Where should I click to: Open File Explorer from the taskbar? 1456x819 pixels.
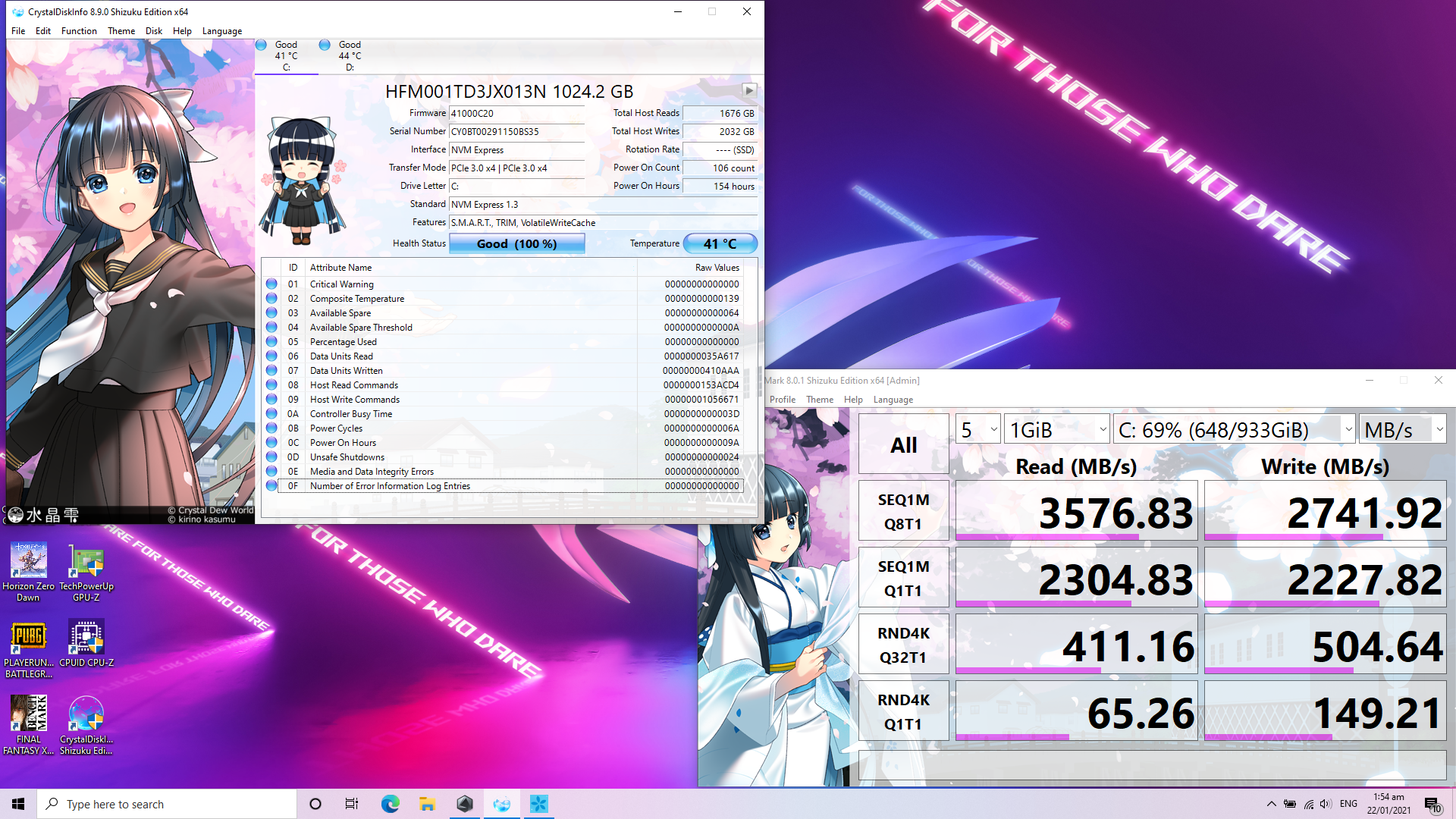(x=427, y=804)
